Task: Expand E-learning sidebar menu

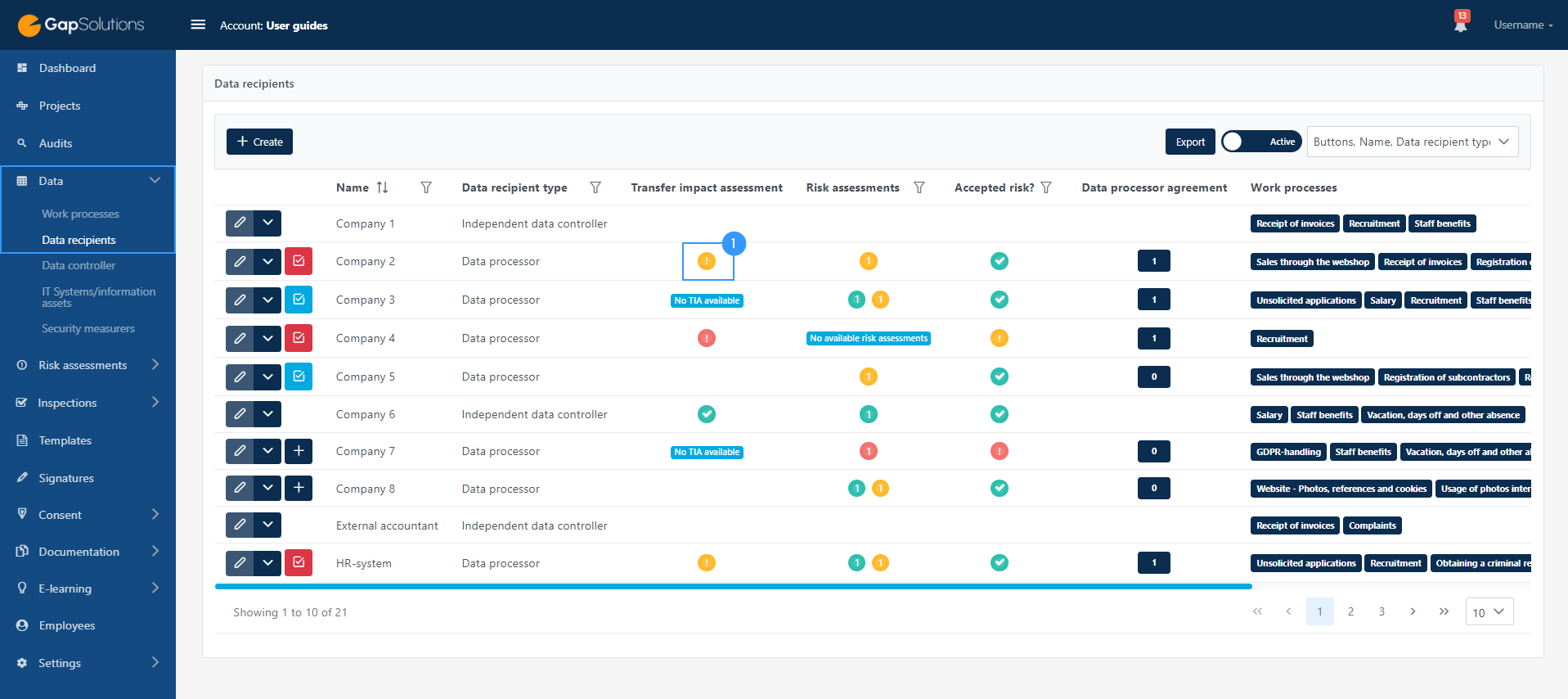Action: [155, 589]
